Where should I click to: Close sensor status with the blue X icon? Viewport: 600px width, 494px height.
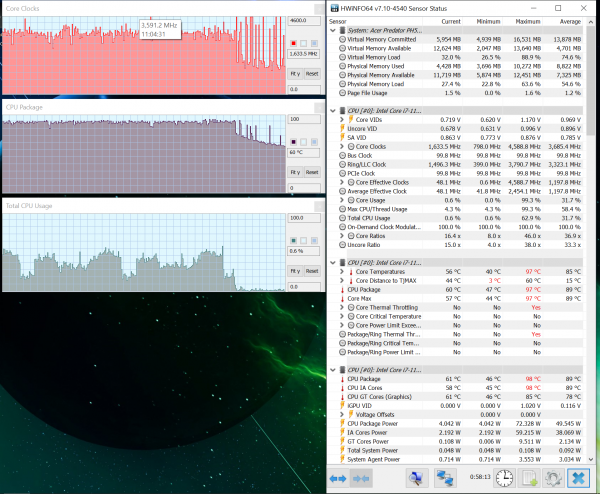(578, 478)
